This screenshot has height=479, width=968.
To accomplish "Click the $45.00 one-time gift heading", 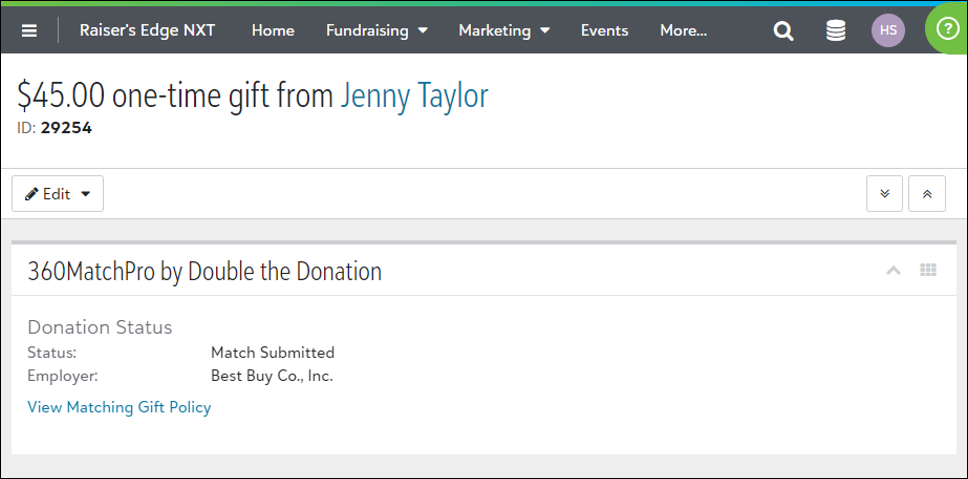I will [175, 96].
